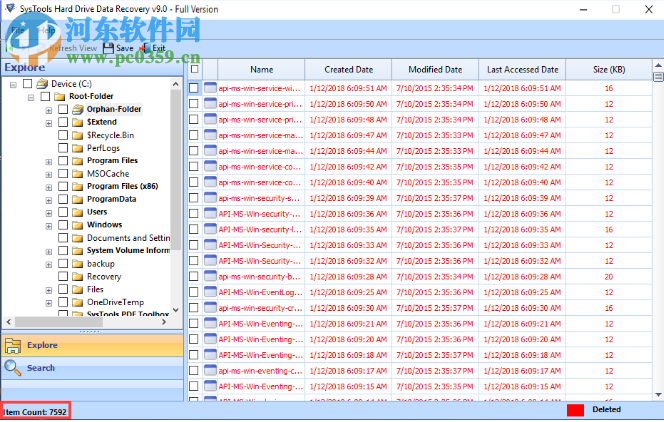Click the red Deleted legend swatch

(575, 410)
